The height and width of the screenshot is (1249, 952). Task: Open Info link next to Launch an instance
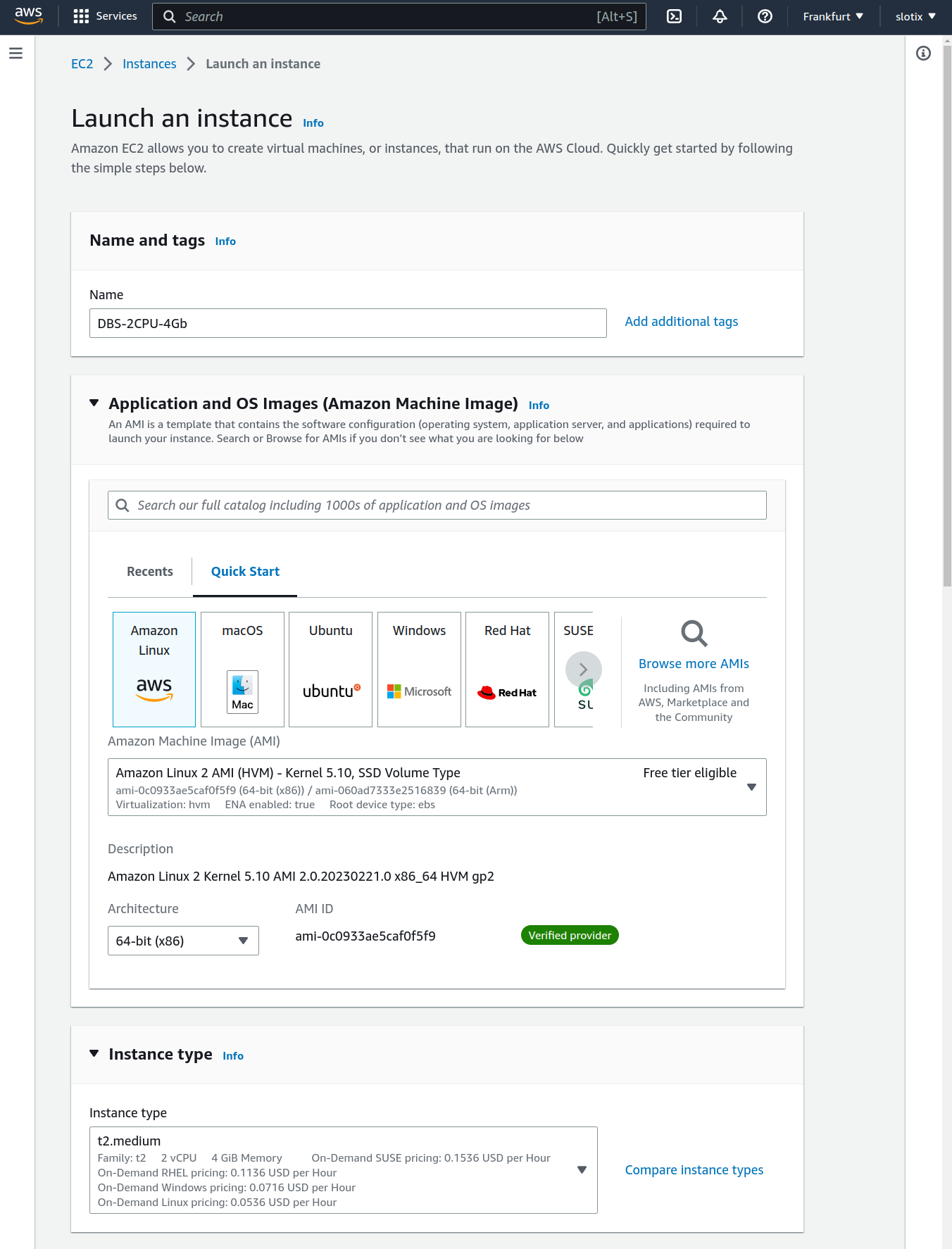(x=313, y=123)
